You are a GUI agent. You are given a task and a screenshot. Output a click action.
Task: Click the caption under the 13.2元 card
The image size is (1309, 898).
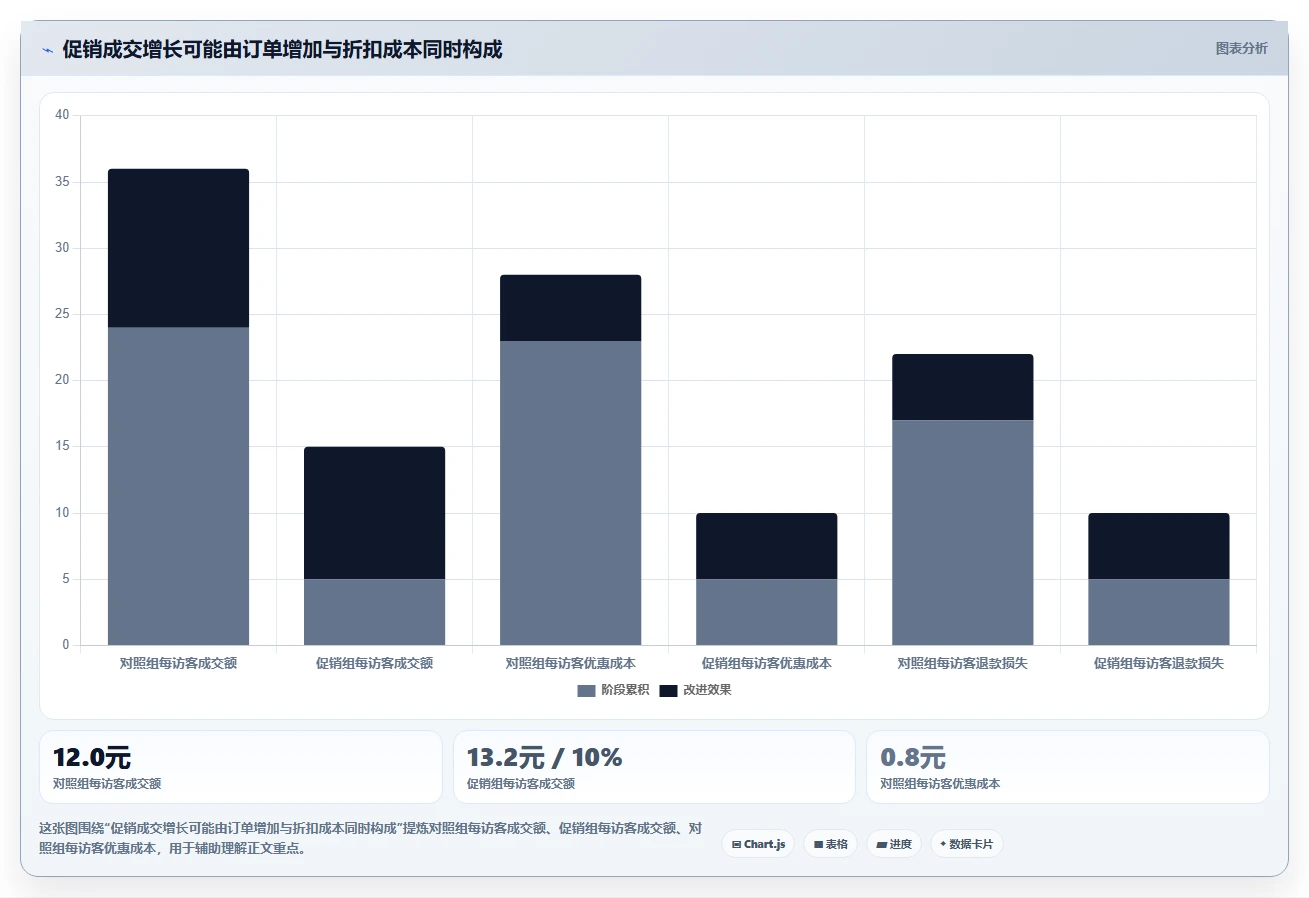521,784
